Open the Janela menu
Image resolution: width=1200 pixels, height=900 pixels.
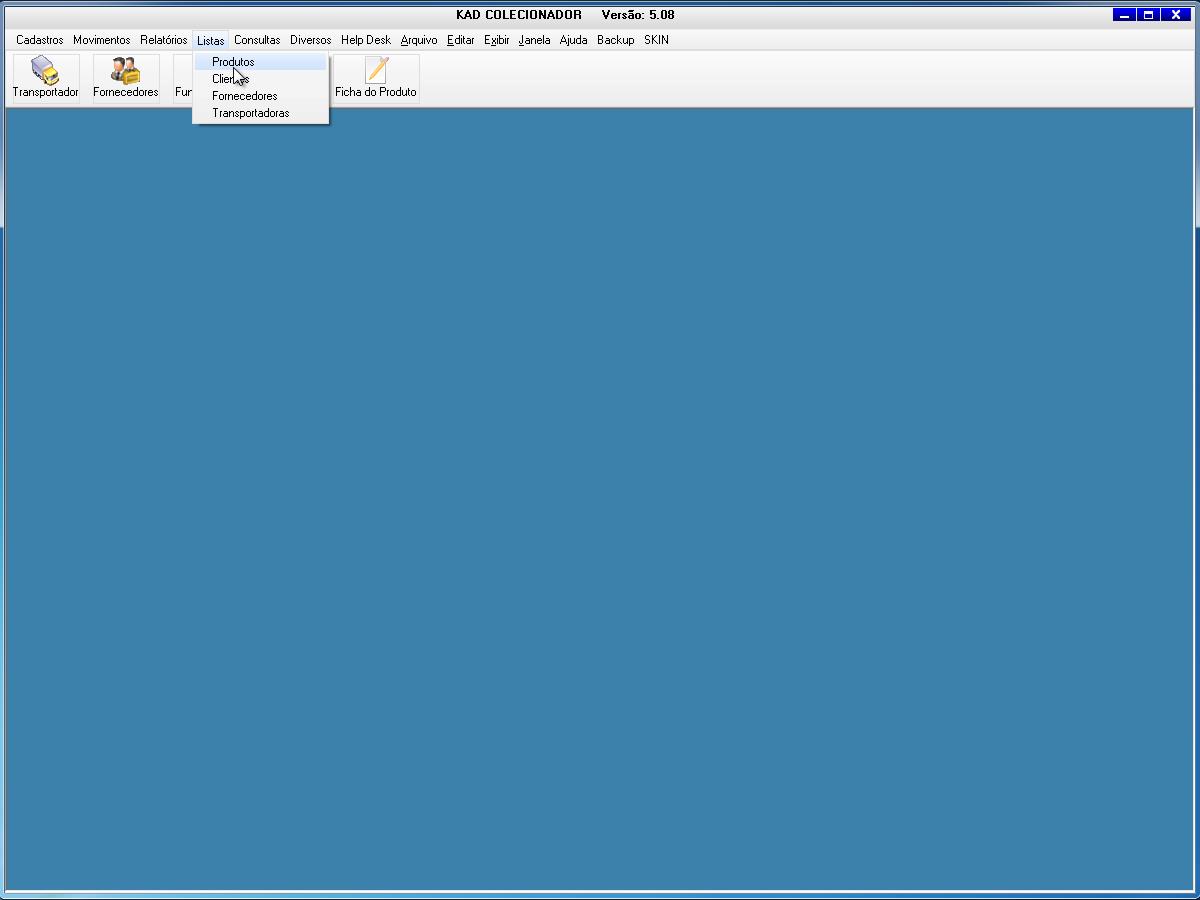click(x=535, y=40)
